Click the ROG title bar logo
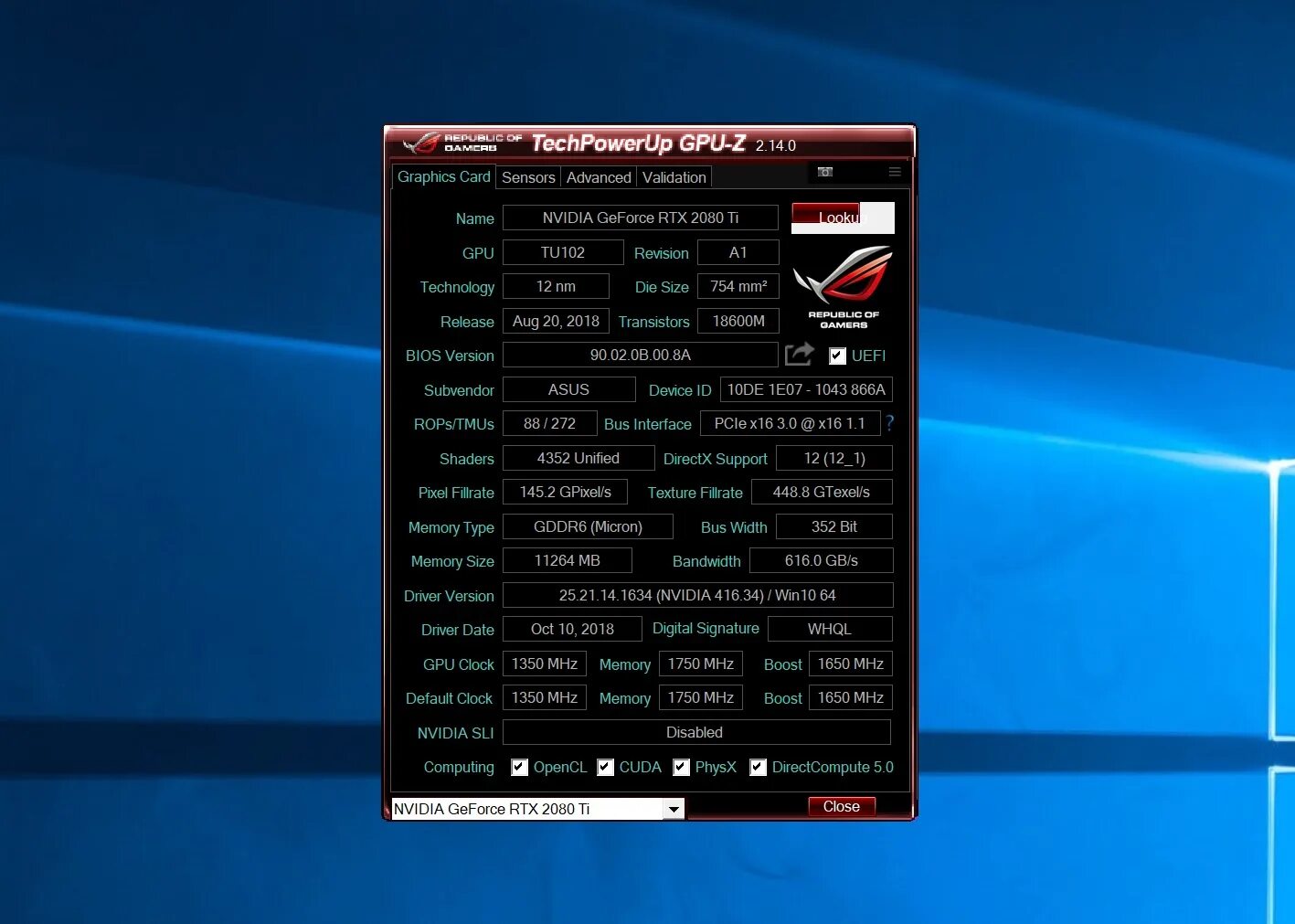This screenshot has width=1295, height=924. pyautogui.click(x=462, y=143)
